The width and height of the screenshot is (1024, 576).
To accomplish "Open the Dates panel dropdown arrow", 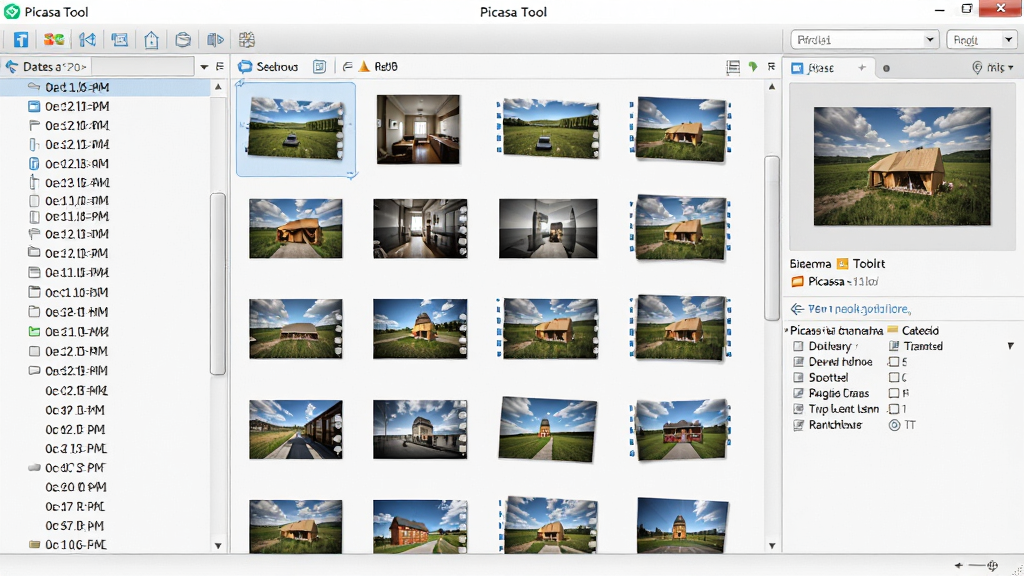I will tap(204, 67).
